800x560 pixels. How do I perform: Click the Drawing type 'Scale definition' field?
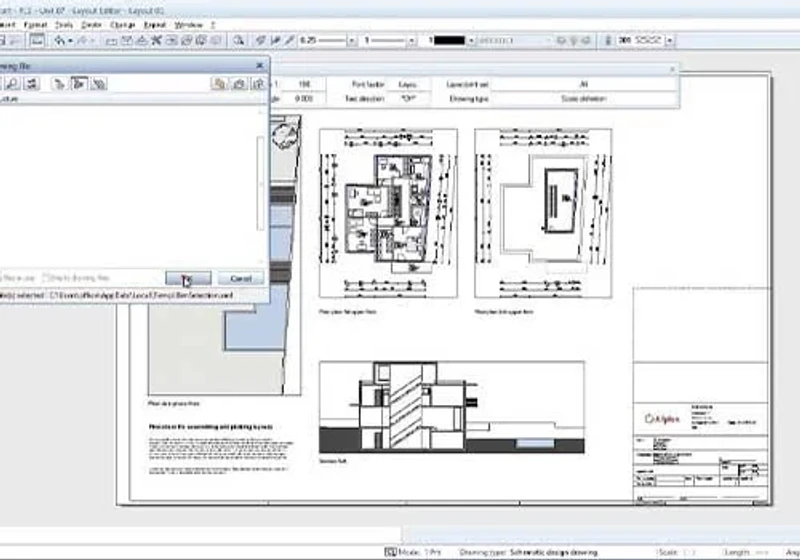(584, 98)
